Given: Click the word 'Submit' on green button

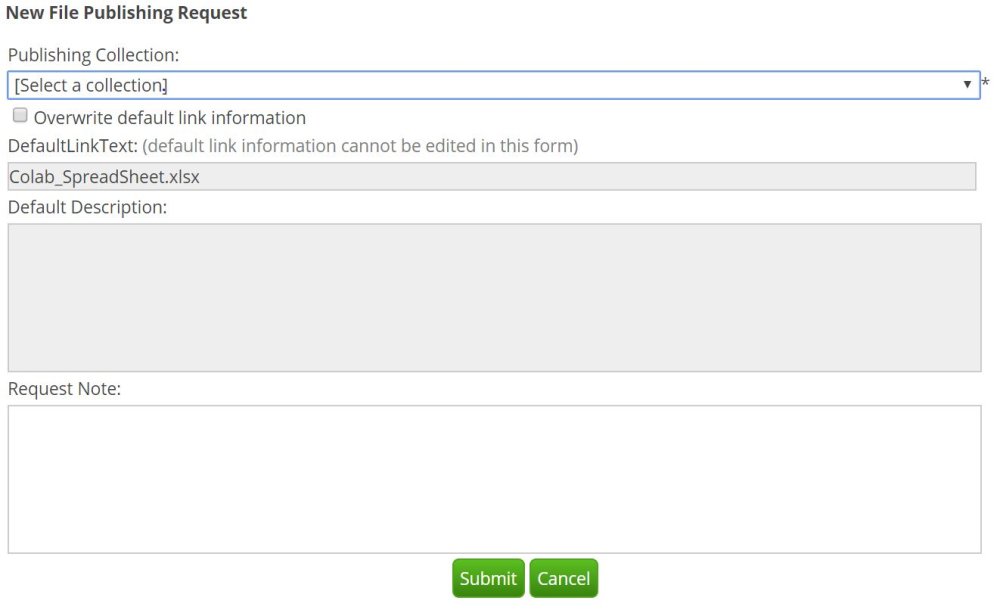Looking at the screenshot, I should 489,578.
